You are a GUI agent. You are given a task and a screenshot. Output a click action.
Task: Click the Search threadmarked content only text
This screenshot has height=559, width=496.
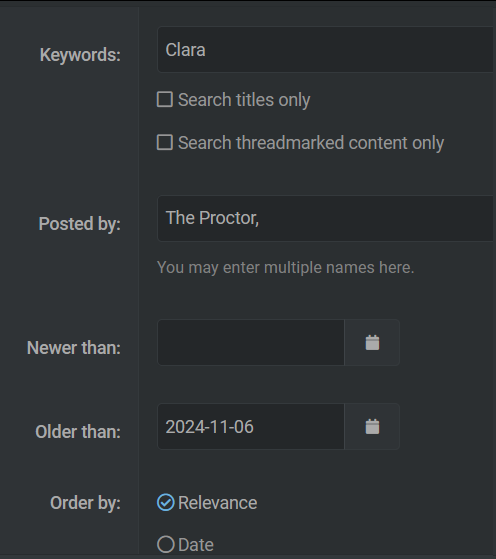pos(311,143)
